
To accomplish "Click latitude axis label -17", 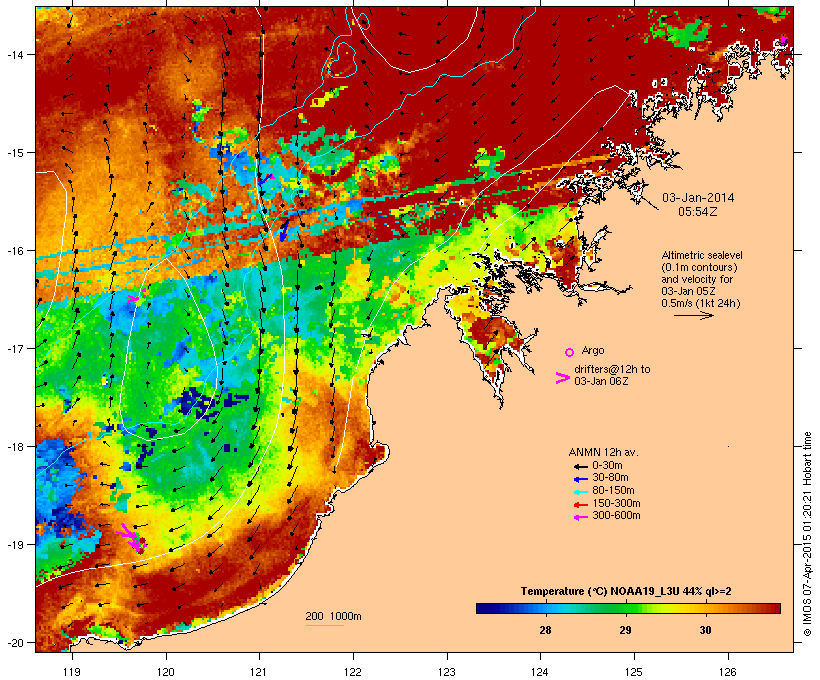I will (15, 348).
